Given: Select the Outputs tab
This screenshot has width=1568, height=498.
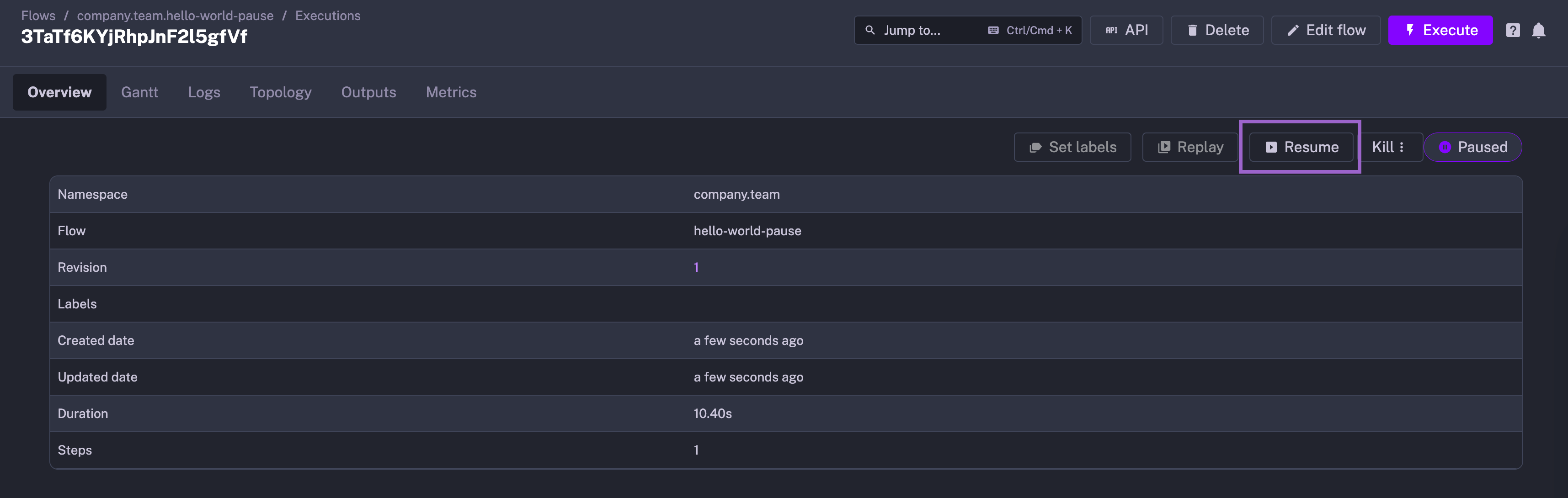Looking at the screenshot, I should coord(369,92).
